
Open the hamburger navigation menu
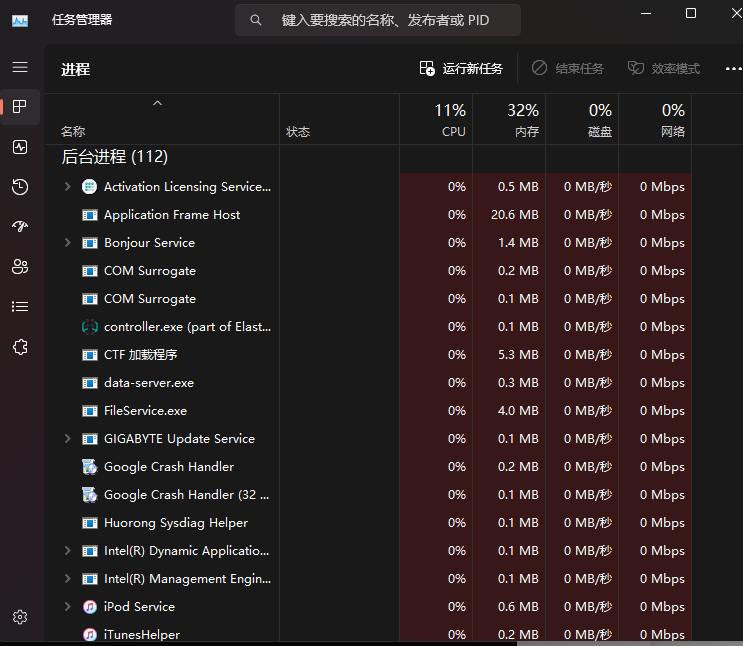pyautogui.click(x=20, y=67)
